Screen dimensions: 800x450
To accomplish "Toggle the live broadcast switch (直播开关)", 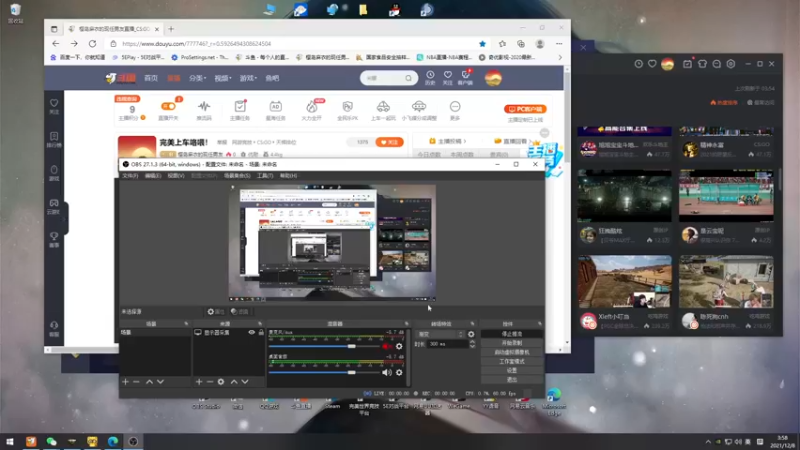I will click(168, 106).
